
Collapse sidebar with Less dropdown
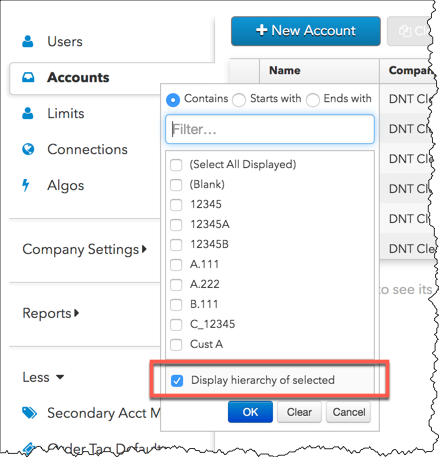(43, 377)
